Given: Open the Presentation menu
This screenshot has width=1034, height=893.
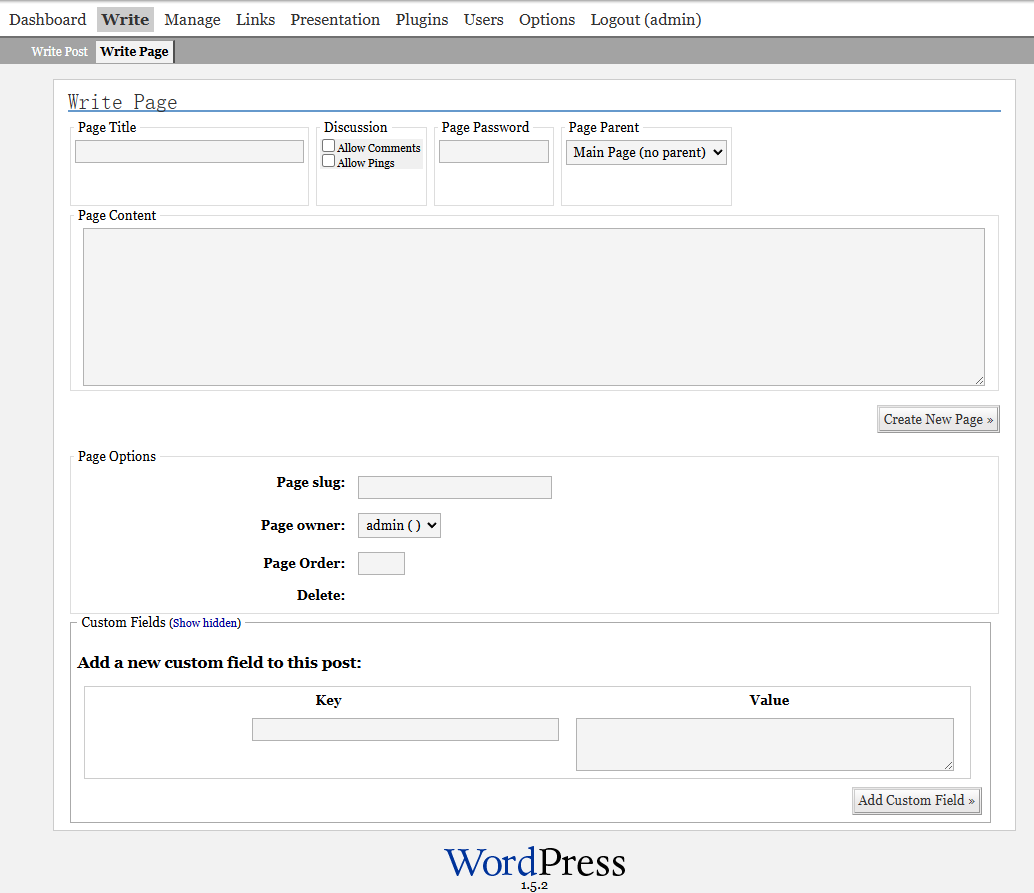Looking at the screenshot, I should tap(335, 20).
